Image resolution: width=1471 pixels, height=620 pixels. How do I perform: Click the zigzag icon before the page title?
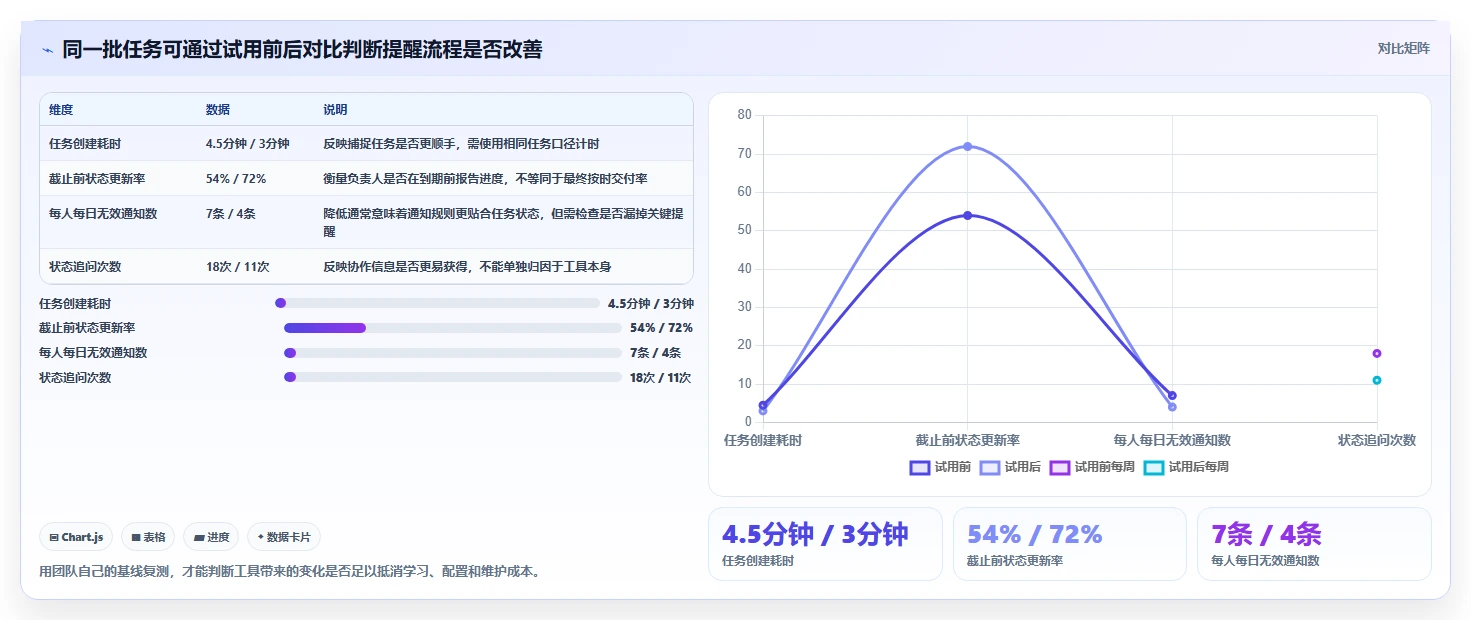[x=48, y=50]
